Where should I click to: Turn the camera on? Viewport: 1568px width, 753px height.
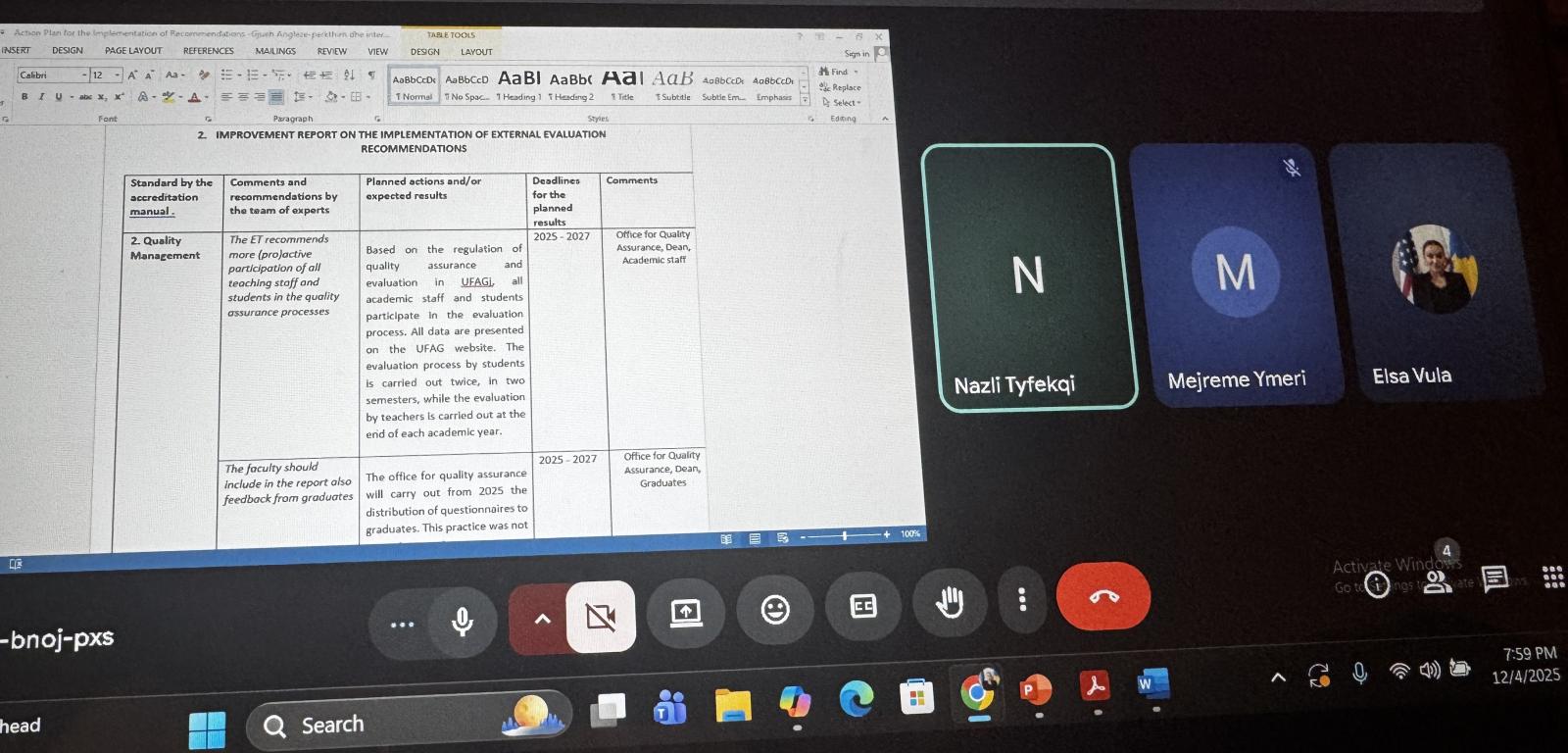click(600, 616)
